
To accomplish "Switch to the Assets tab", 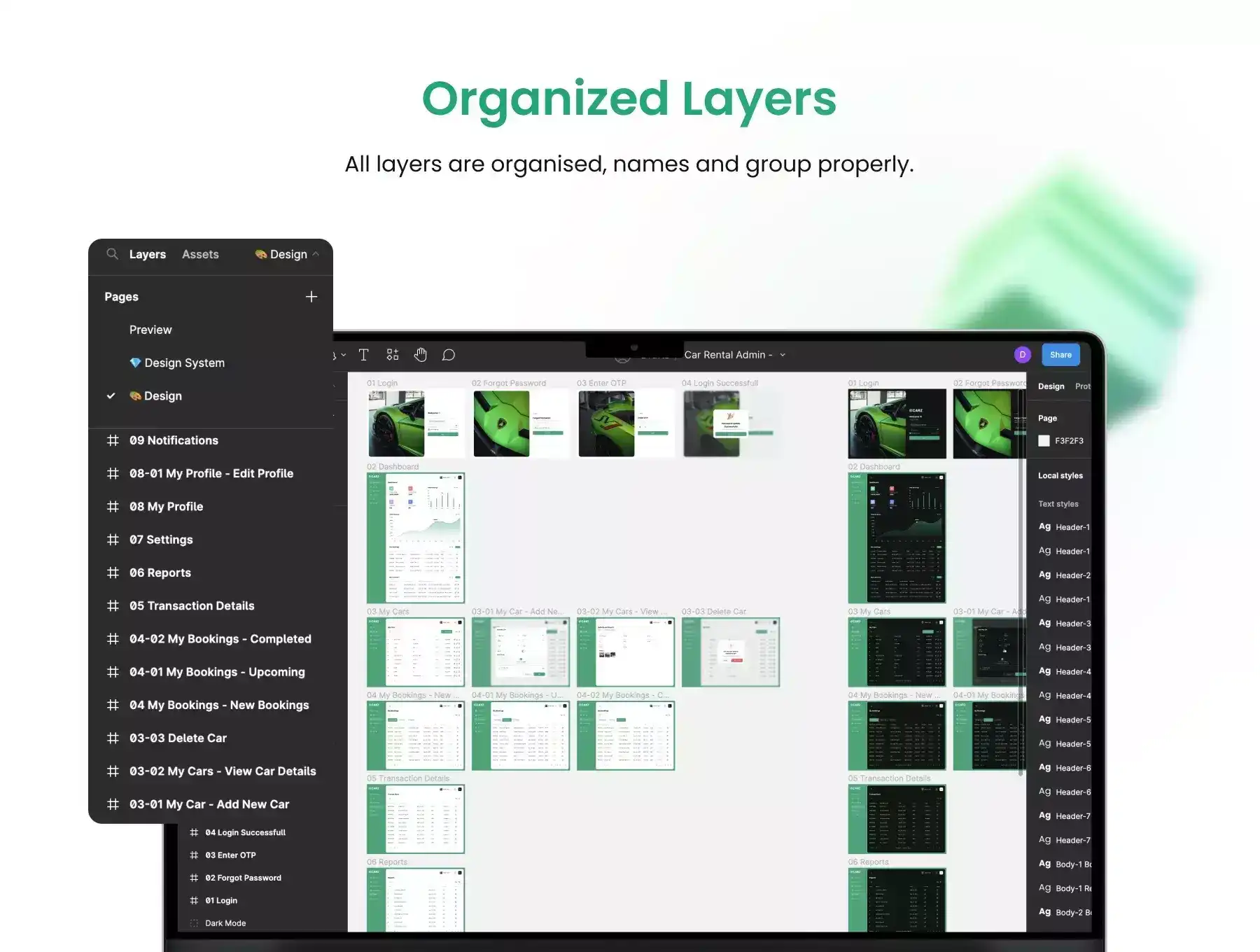I will (x=200, y=254).
